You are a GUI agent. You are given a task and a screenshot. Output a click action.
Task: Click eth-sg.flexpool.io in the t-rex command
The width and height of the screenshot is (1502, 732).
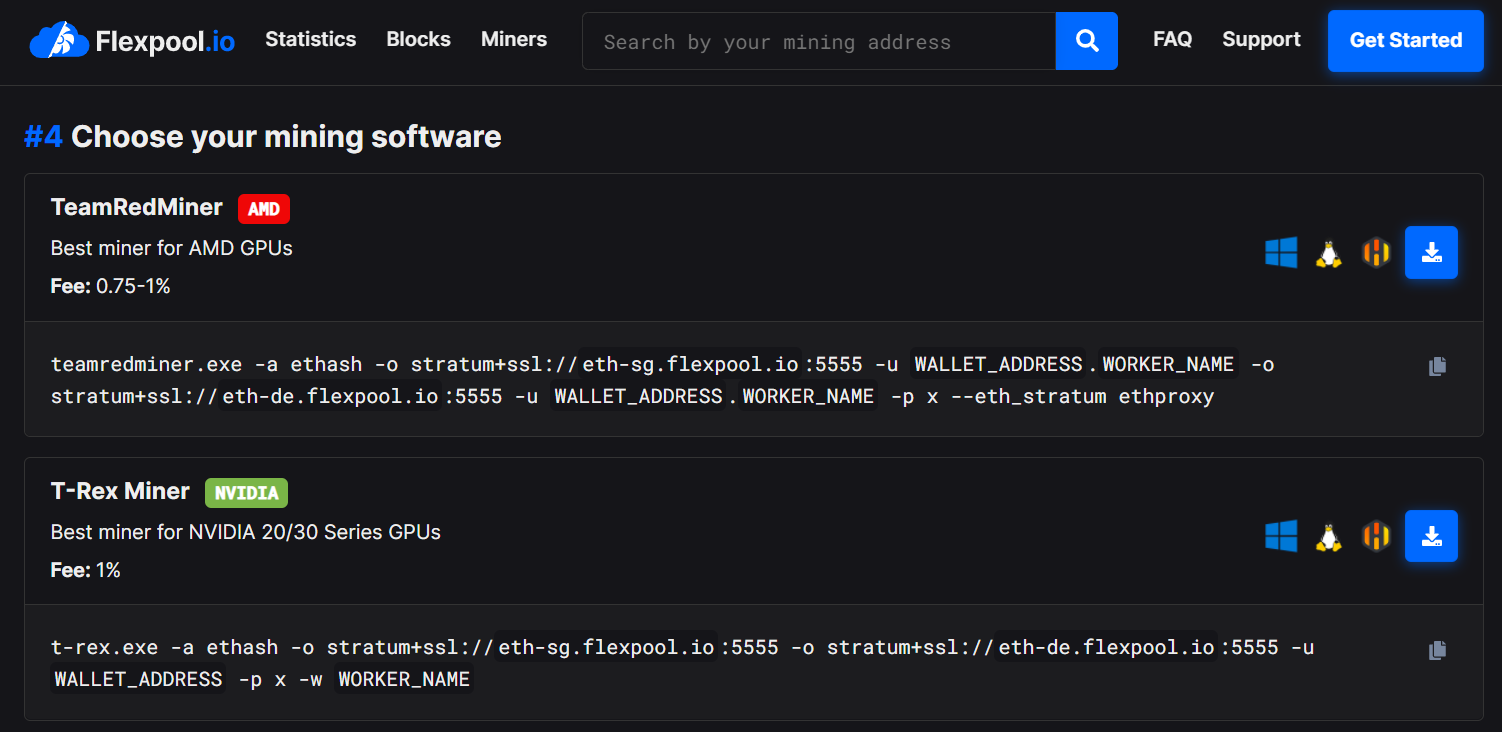point(607,647)
